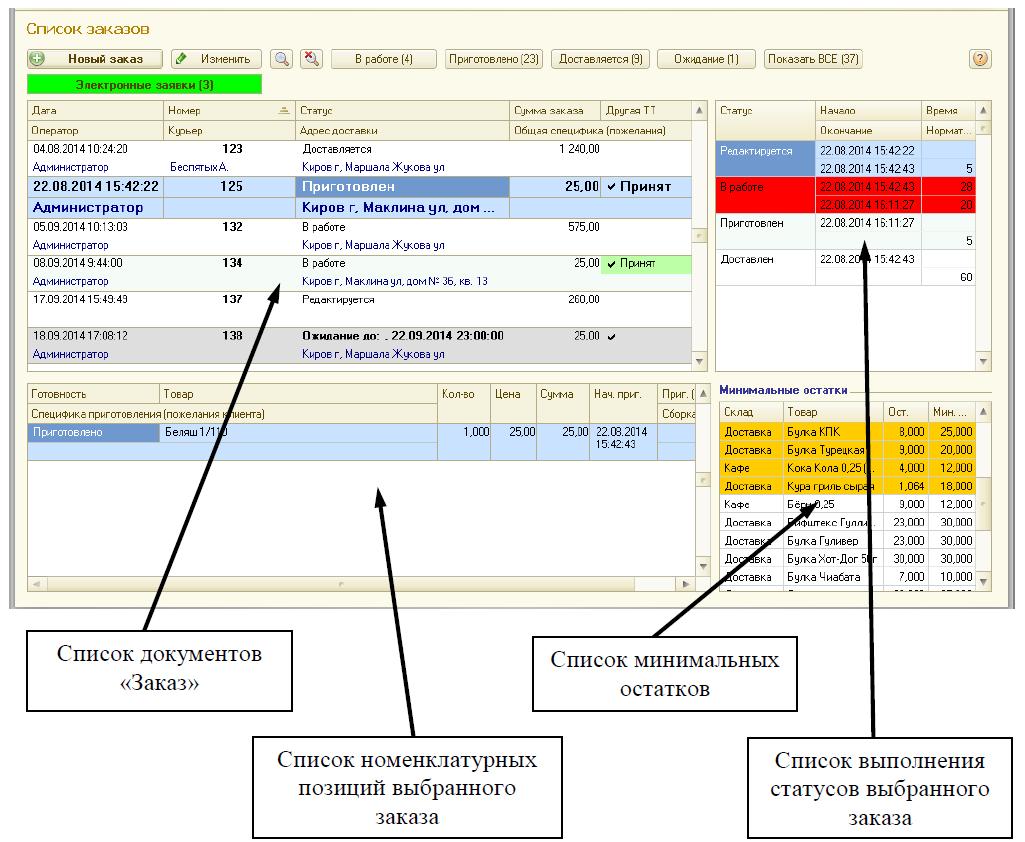The width and height of the screenshot is (1025, 842).
Task: Select the Булка Чиабата stock row
Action: tap(847, 577)
